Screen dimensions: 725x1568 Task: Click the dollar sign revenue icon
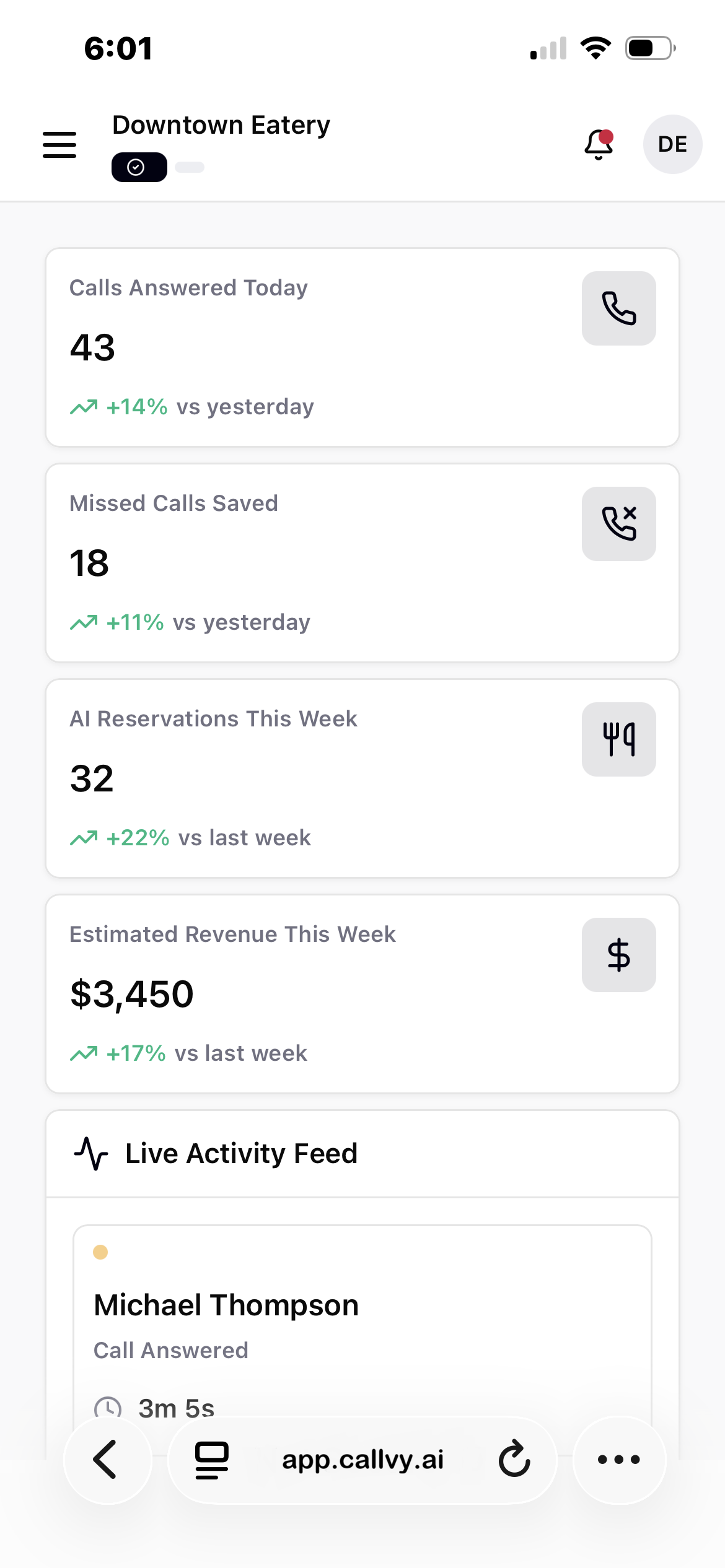coord(618,955)
